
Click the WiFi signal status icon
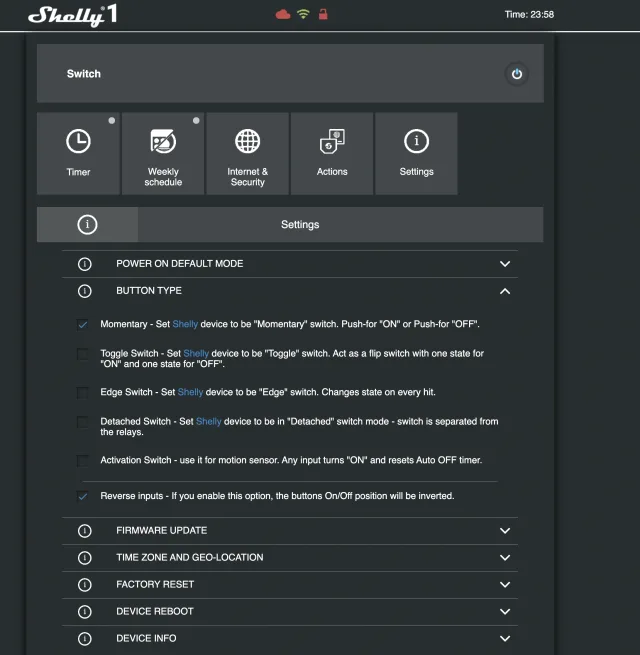303,14
